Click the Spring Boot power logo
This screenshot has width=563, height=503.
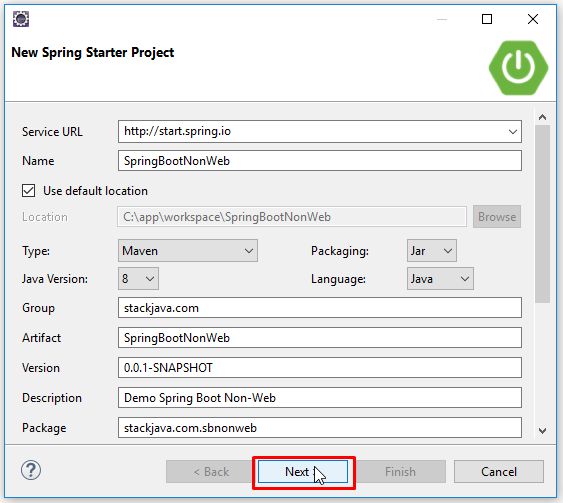coord(518,68)
